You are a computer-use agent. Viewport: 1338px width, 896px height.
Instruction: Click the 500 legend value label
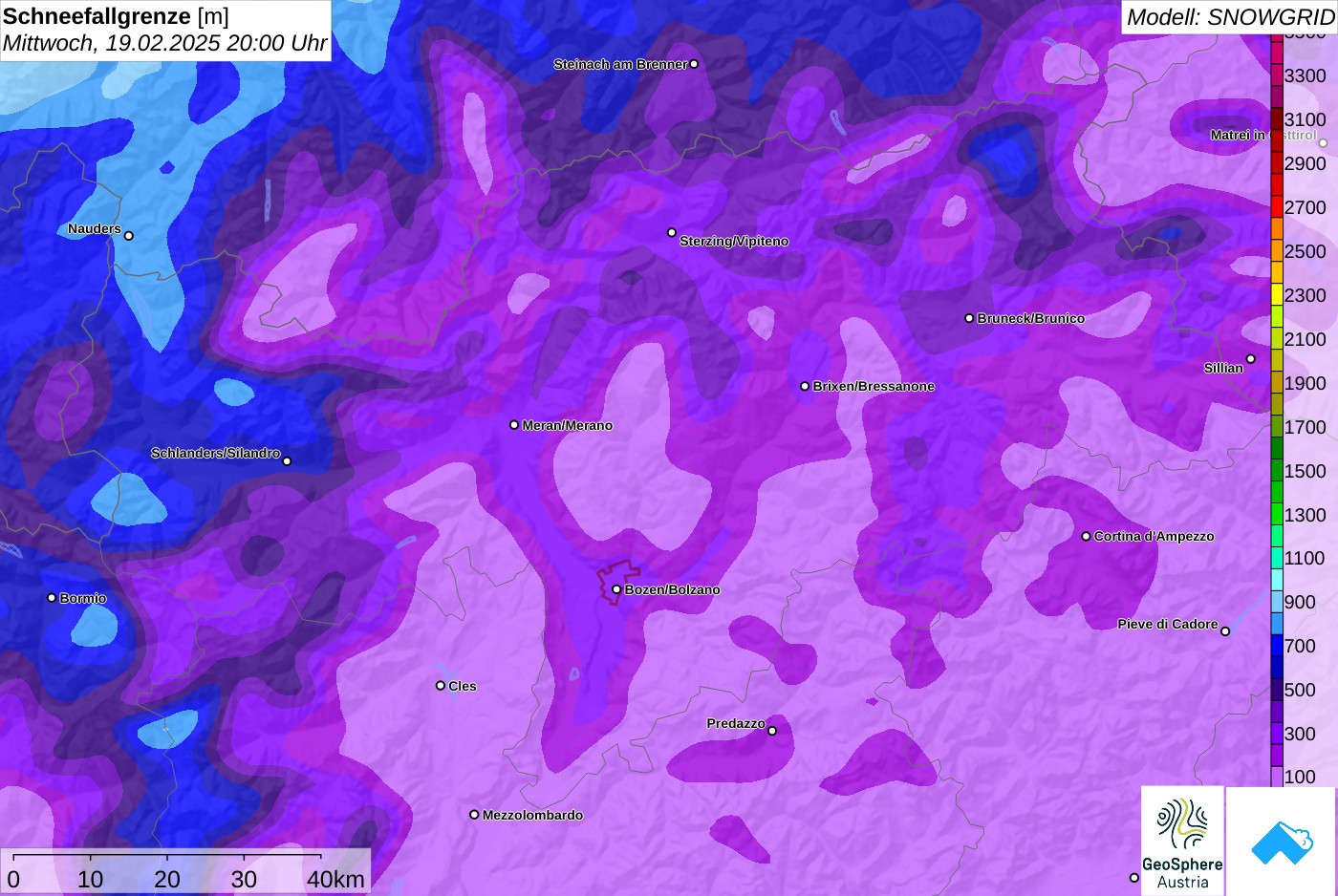click(1300, 690)
